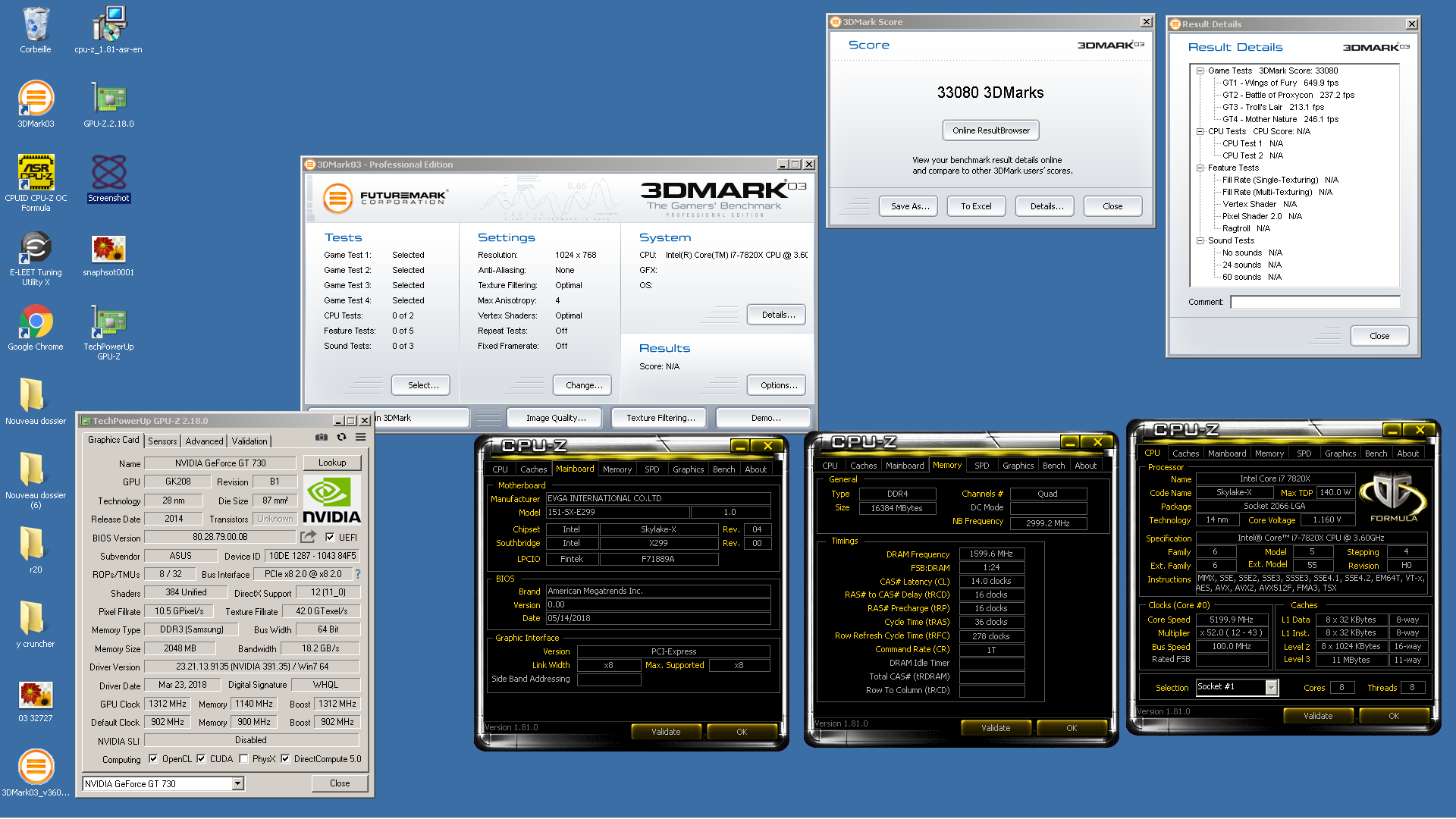The image size is (1456, 819).
Task: Select the Screenshot desktop icon
Action: (x=108, y=179)
